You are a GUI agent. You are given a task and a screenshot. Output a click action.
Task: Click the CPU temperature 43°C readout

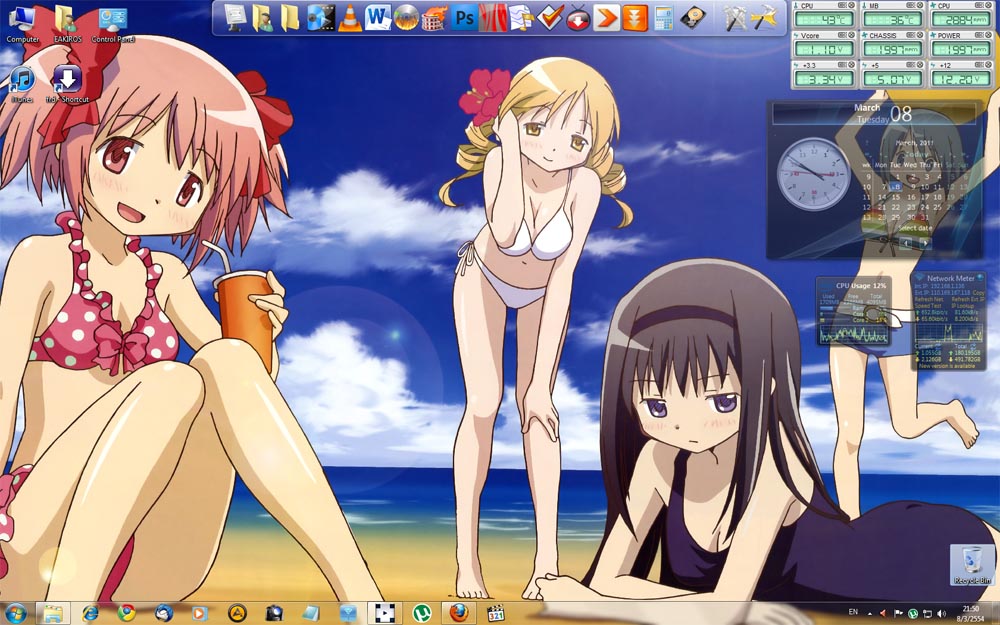click(x=824, y=19)
